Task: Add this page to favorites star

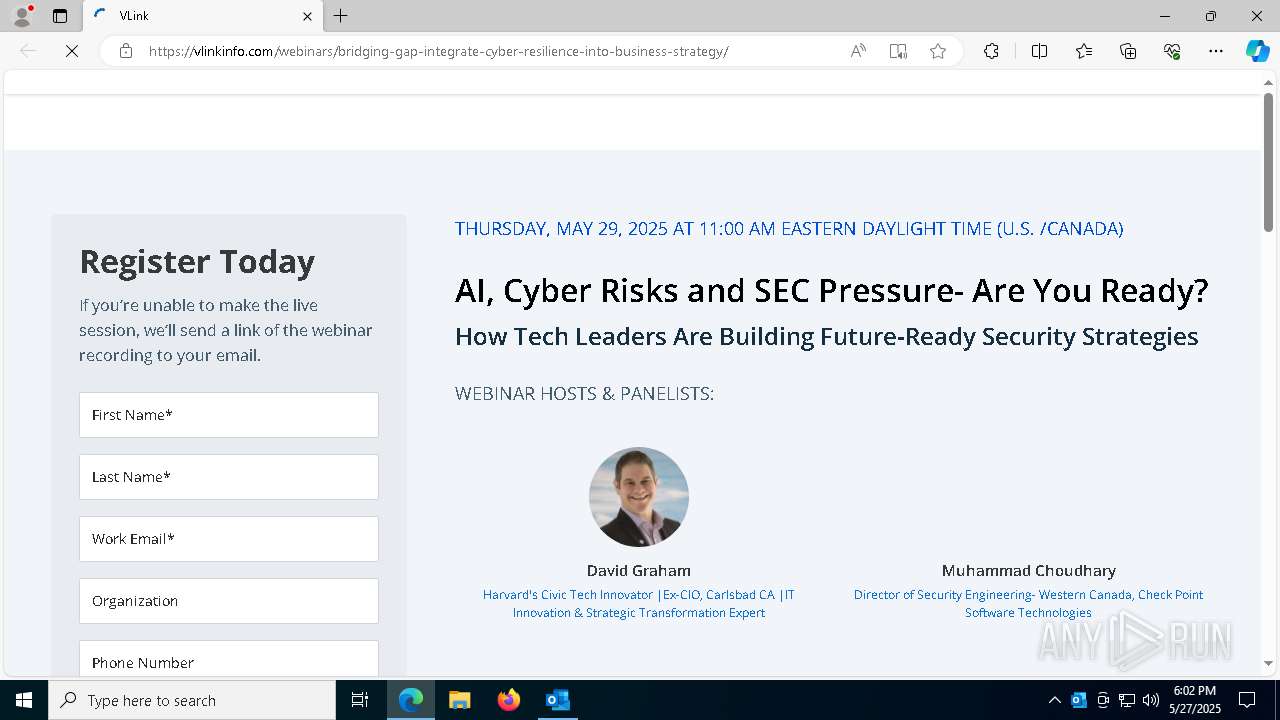Action: (x=938, y=51)
